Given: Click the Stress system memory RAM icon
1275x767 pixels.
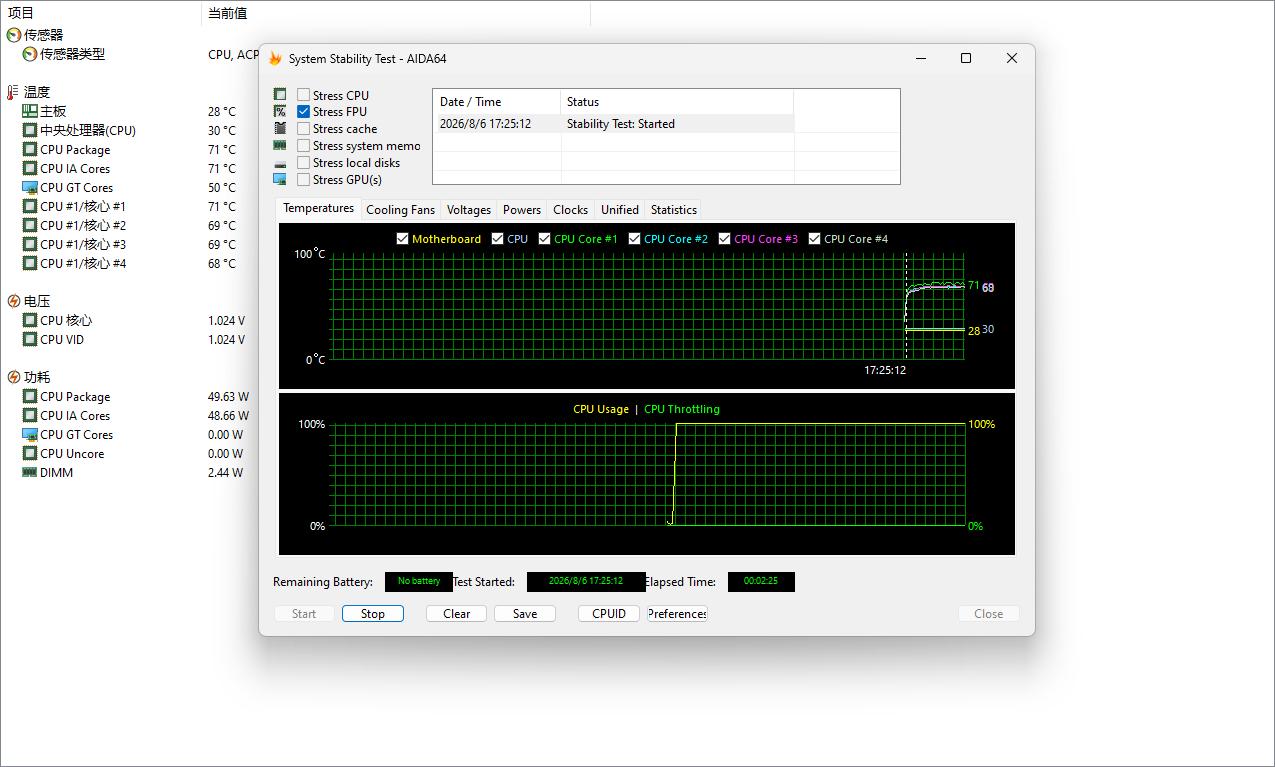Looking at the screenshot, I should point(280,146).
